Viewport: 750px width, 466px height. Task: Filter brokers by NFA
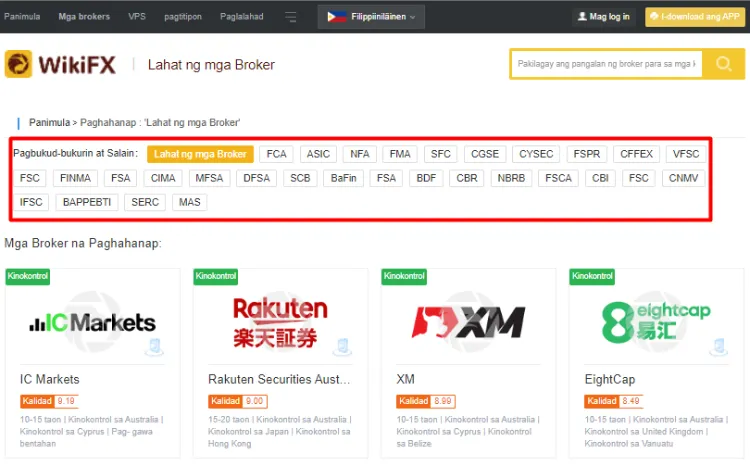[x=360, y=154]
